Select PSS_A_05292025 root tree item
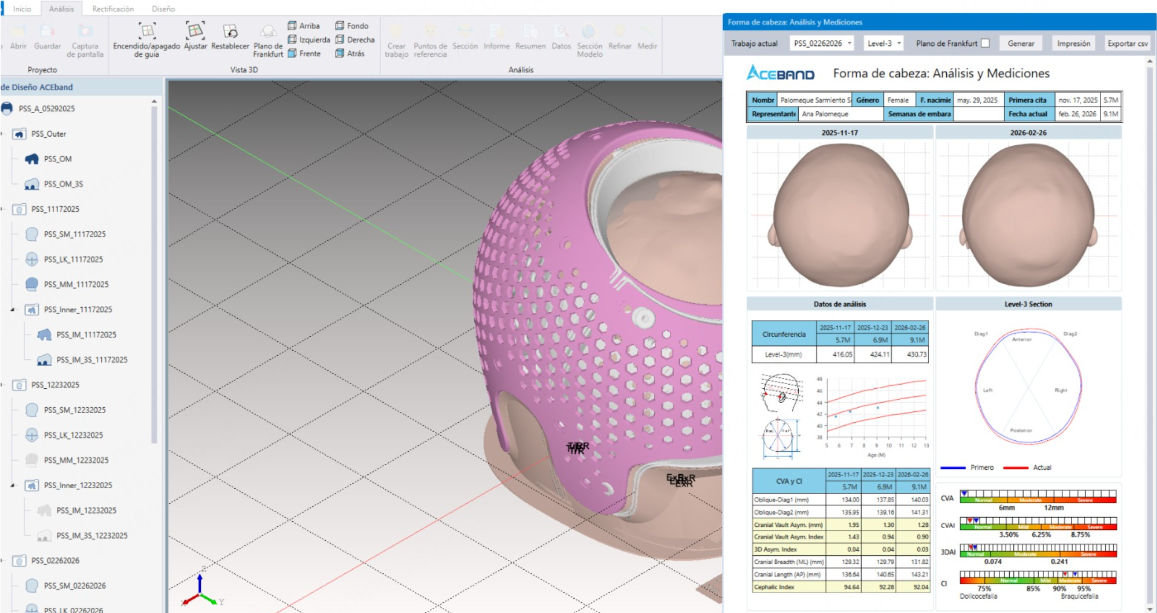The width and height of the screenshot is (1157, 613). [46, 109]
